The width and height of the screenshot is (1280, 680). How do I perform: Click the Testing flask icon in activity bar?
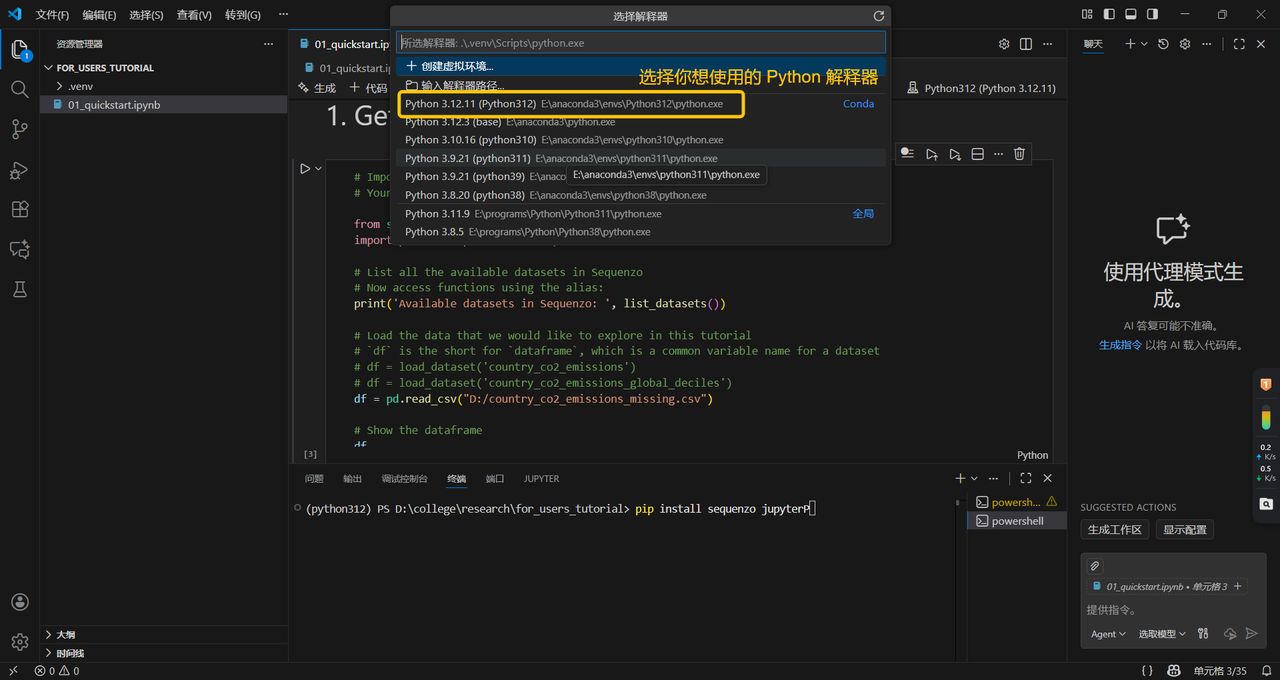click(x=19, y=289)
